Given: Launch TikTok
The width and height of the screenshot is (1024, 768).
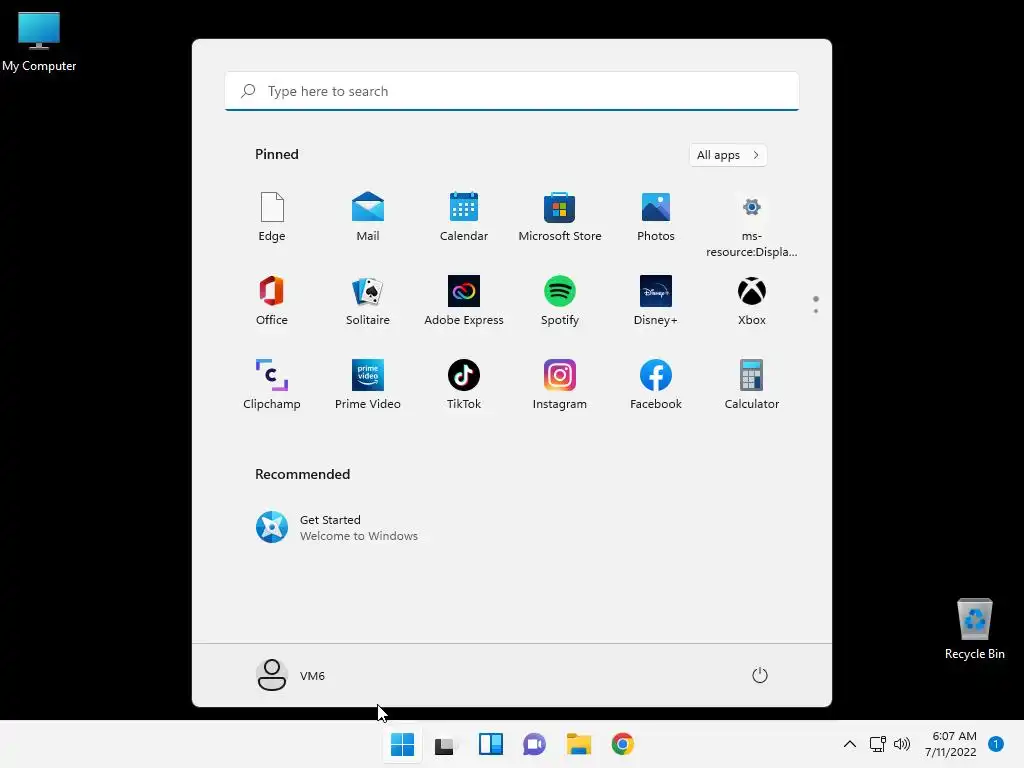Looking at the screenshot, I should pyautogui.click(x=464, y=385).
